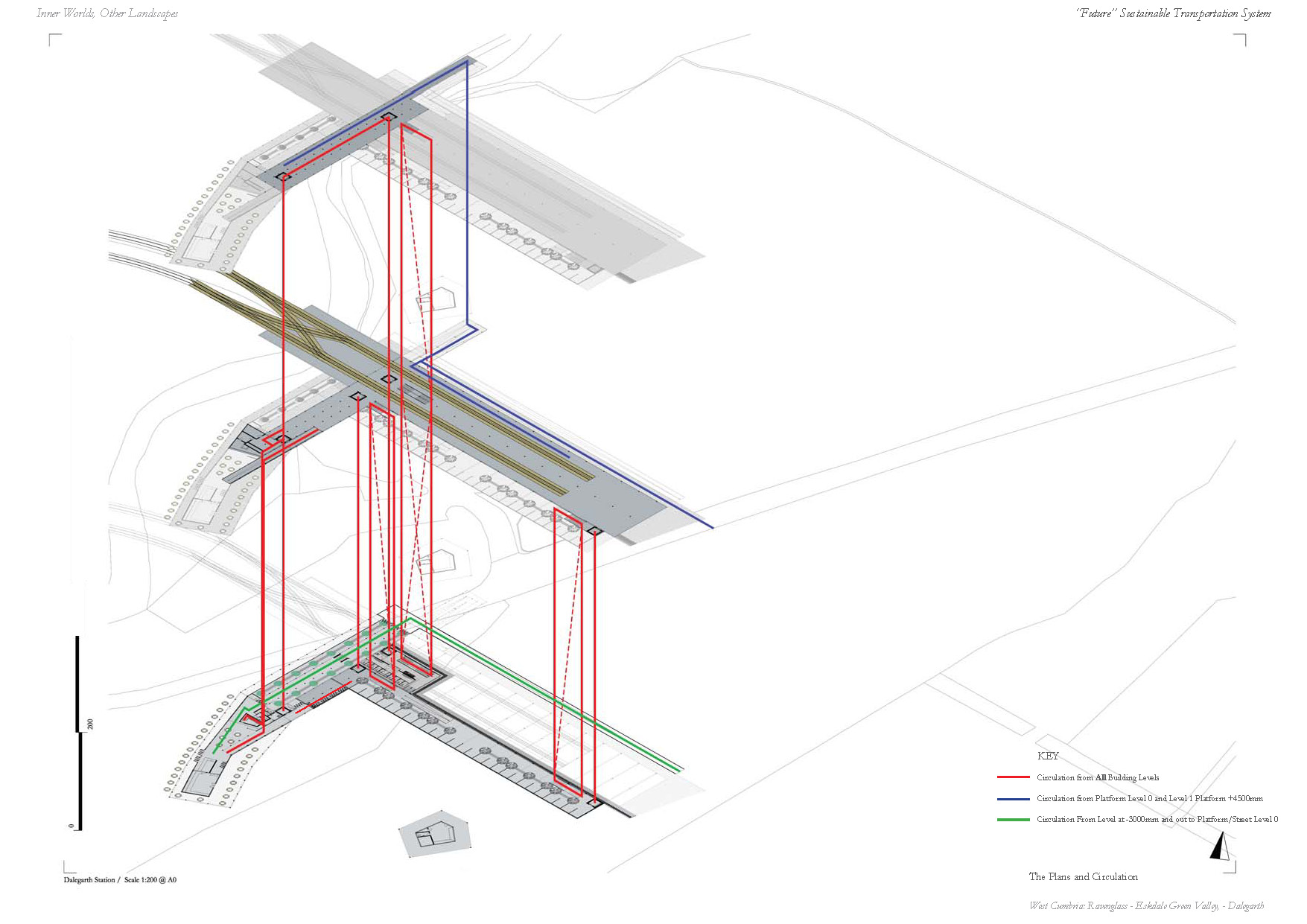The width and height of the screenshot is (1307, 924).
Task: Click 'Circulation from All Building Levels' label
Action: click(1097, 777)
